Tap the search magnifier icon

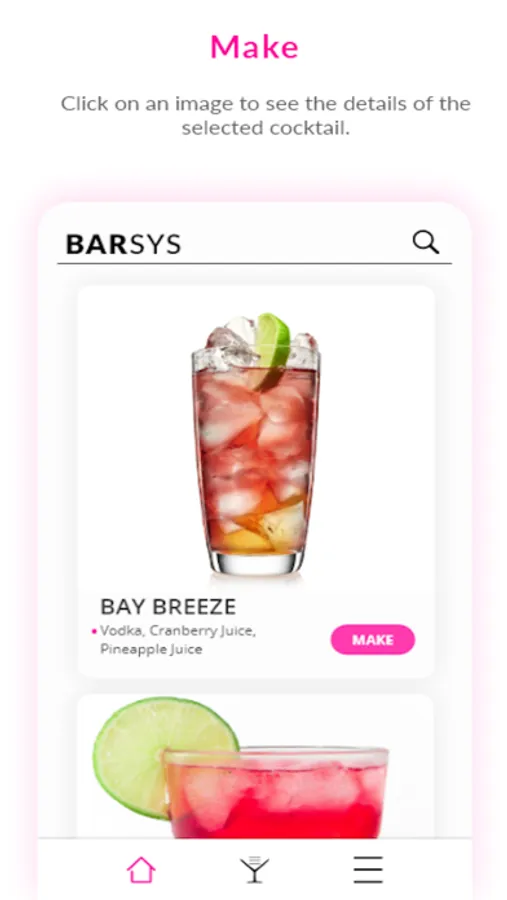tap(425, 242)
